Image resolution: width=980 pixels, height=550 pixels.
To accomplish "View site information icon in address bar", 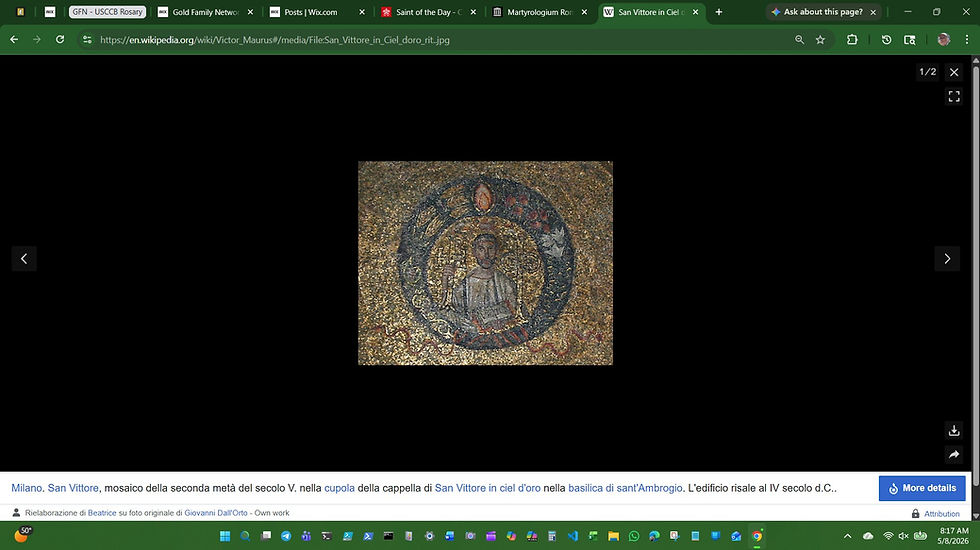I will click(88, 39).
